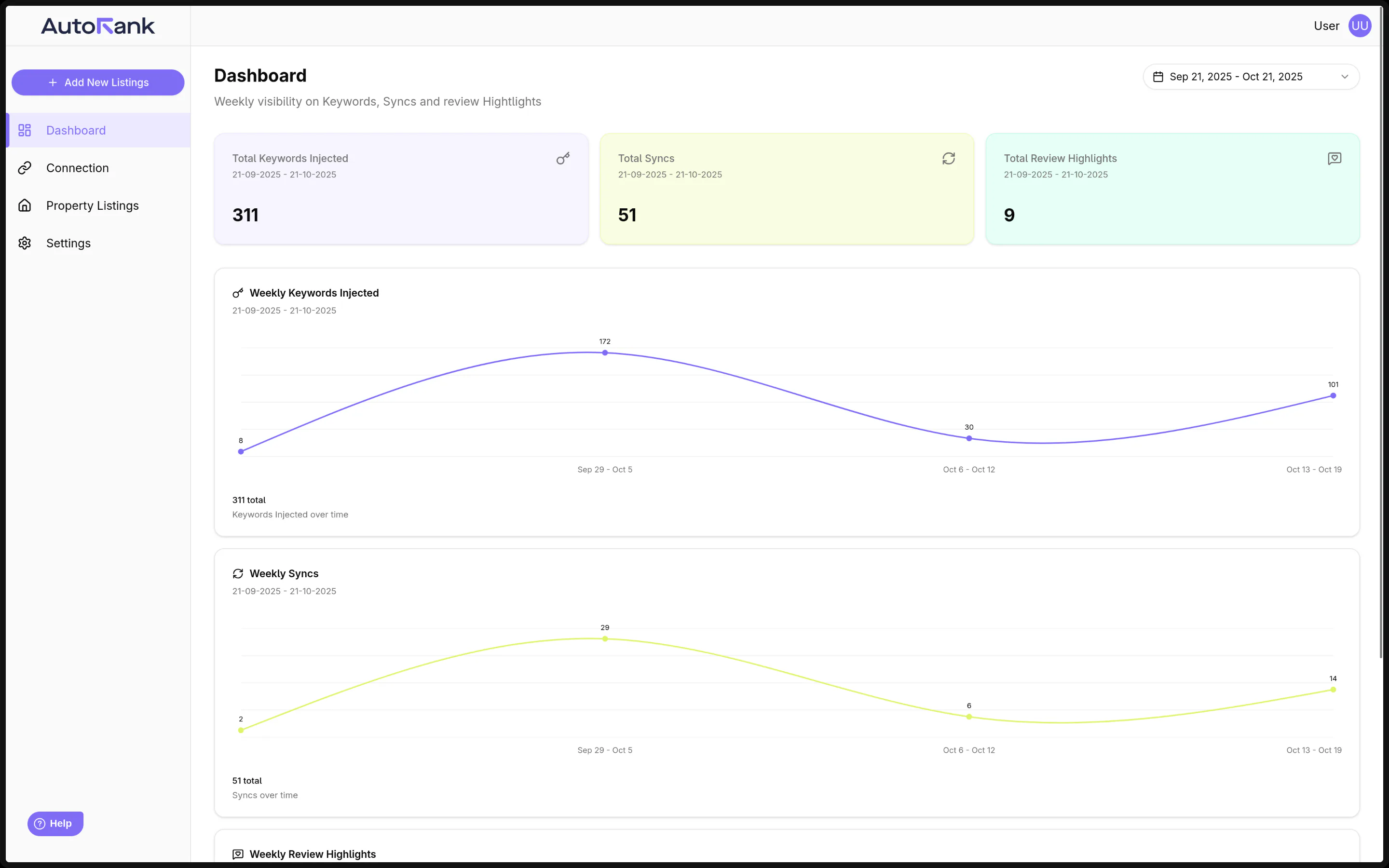
Task: Select the 6 data point on syncs chart
Action: (x=969, y=717)
